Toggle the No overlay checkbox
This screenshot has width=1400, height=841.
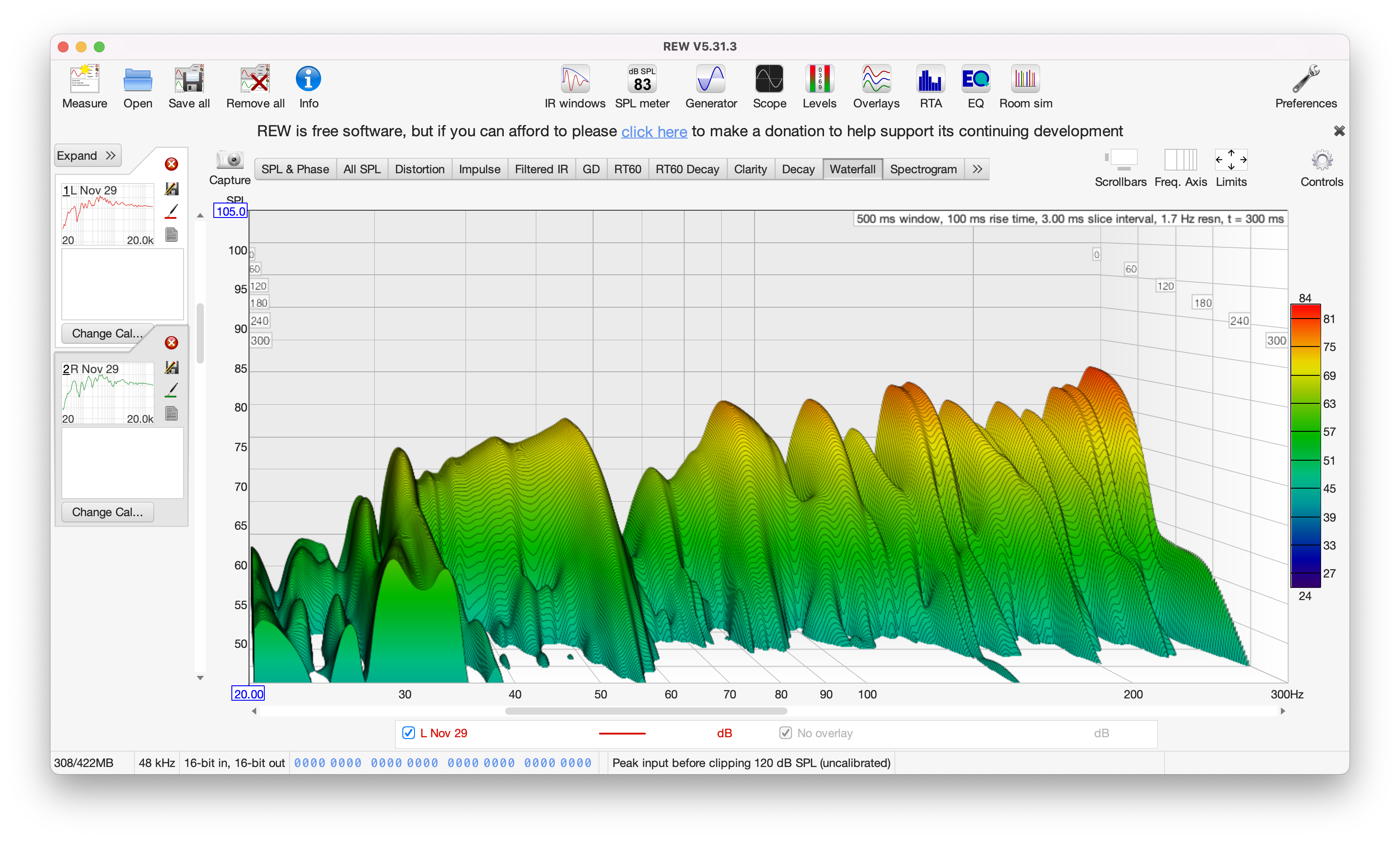coord(786,733)
